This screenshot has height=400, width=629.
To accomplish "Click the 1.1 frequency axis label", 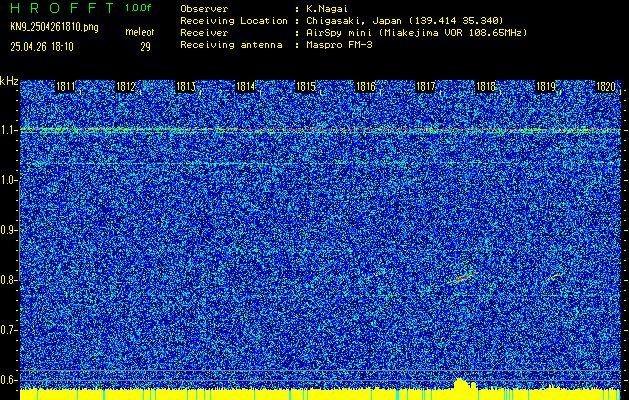I will pos(8,130).
